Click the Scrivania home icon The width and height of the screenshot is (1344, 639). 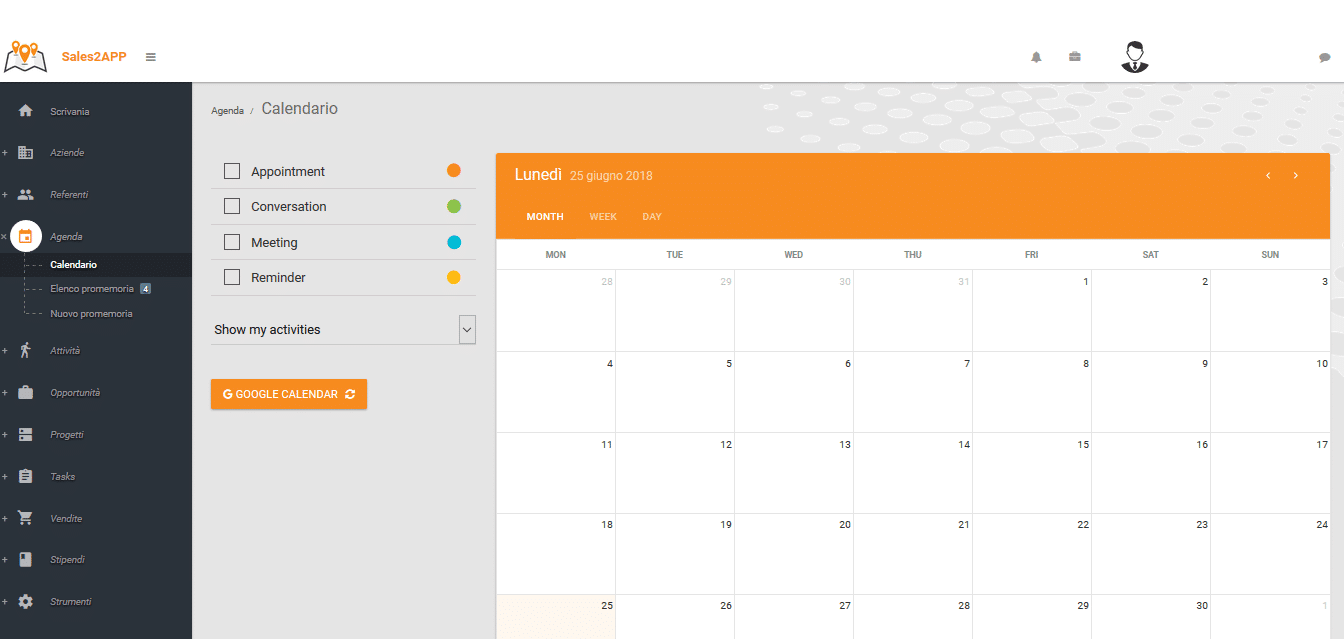pos(26,111)
